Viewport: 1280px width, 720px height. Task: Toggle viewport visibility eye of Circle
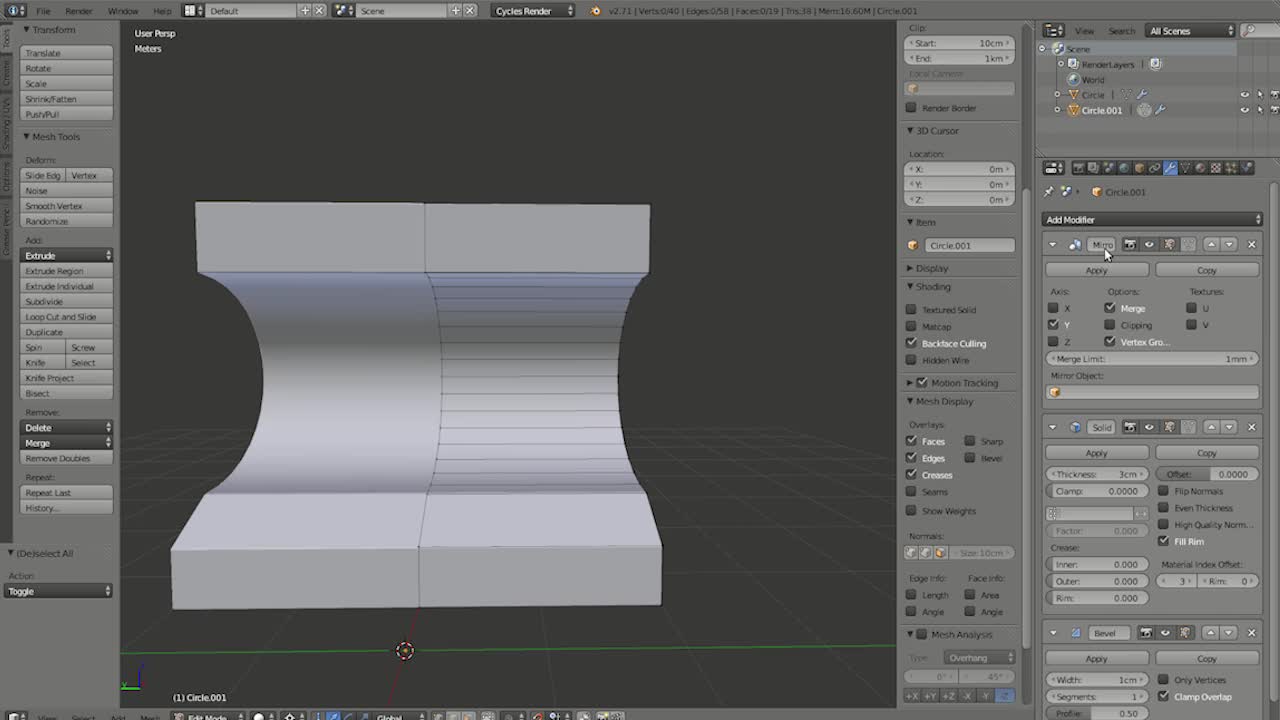[1245, 95]
